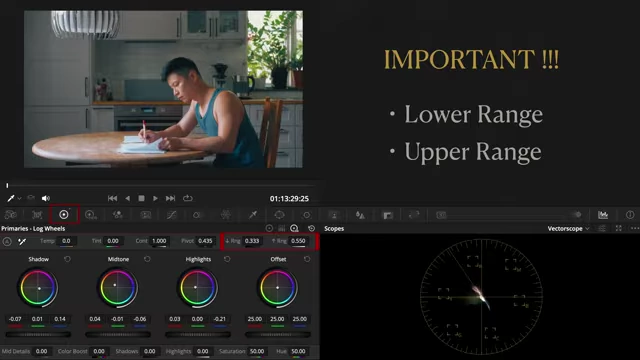640x360 pixels.
Task: Open the Camera Raw palette
Action: click(x=11, y=215)
